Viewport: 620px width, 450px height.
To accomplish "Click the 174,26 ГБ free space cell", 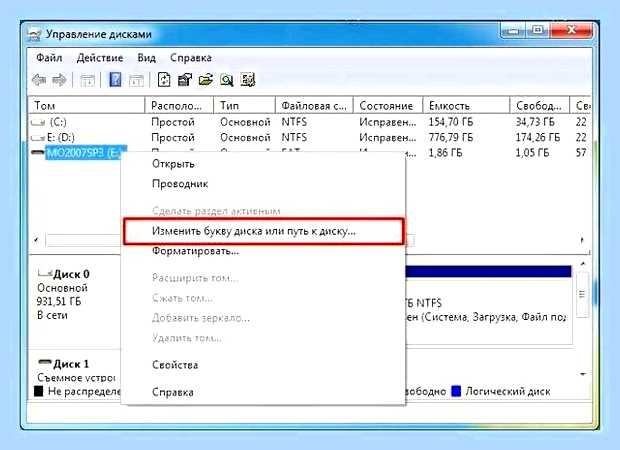I will tap(538, 137).
